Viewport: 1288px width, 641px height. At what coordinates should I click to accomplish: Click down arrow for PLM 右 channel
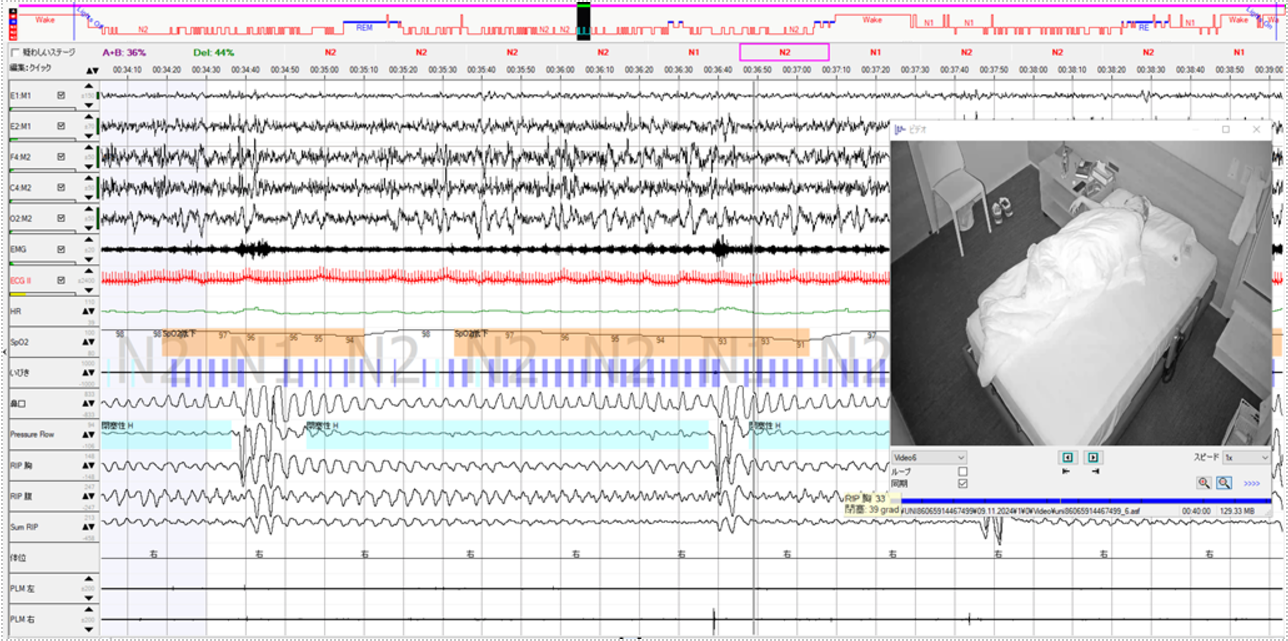pyautogui.click(x=89, y=629)
